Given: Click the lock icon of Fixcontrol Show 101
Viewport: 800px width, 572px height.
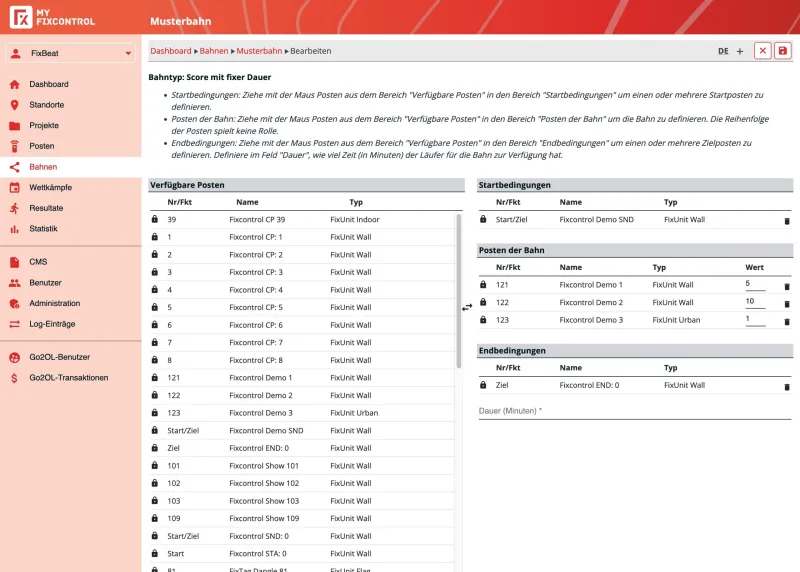Looking at the screenshot, I should point(155,465).
